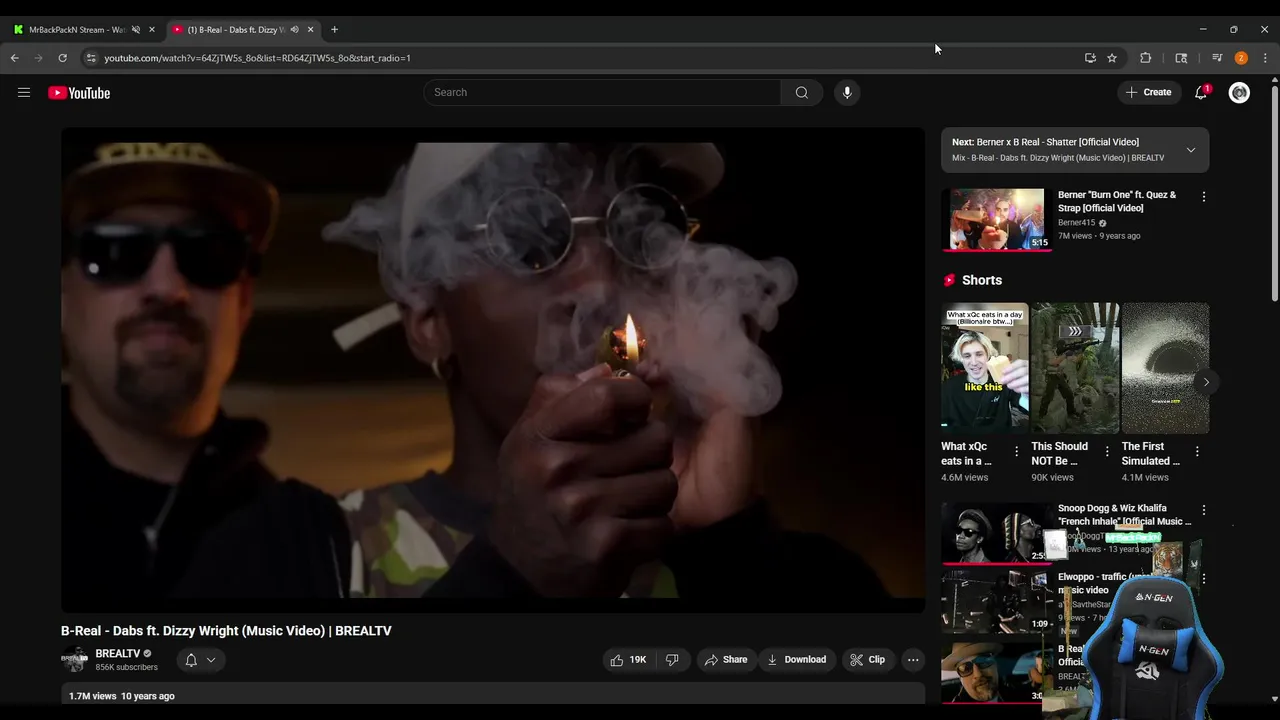Reload the page with the refresh icon

62,58
